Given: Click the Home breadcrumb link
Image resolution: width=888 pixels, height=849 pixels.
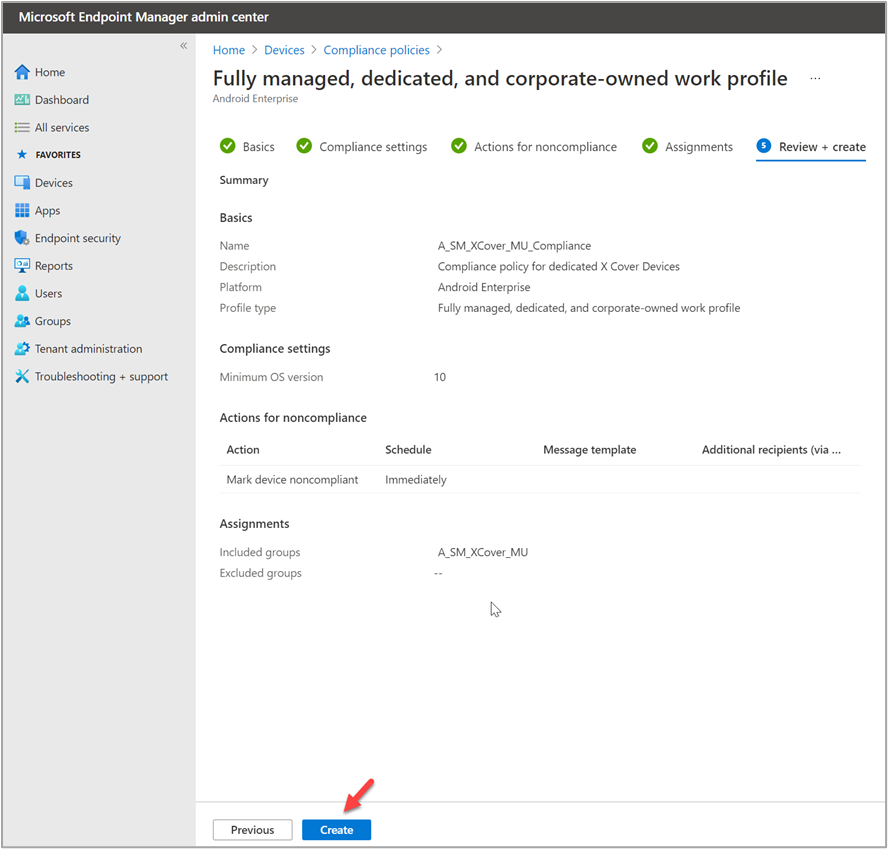Looking at the screenshot, I should click(x=229, y=50).
